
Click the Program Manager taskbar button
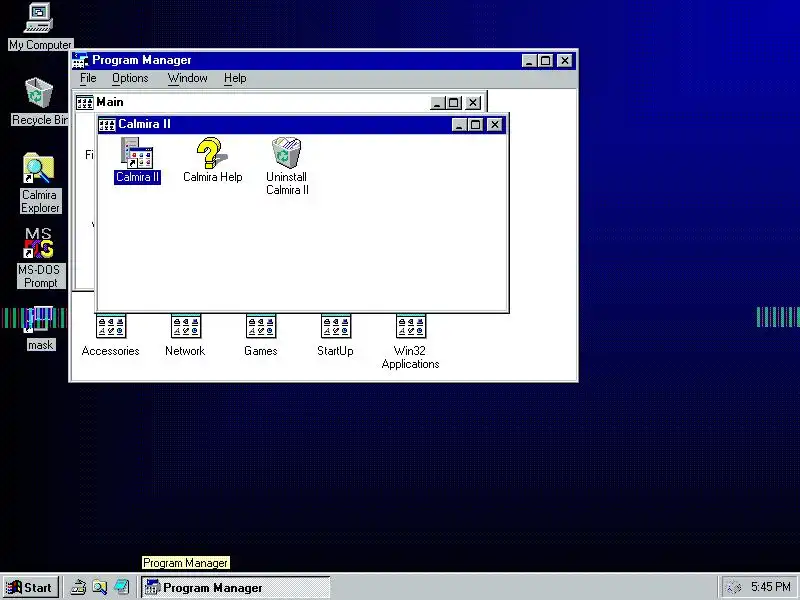(236, 587)
